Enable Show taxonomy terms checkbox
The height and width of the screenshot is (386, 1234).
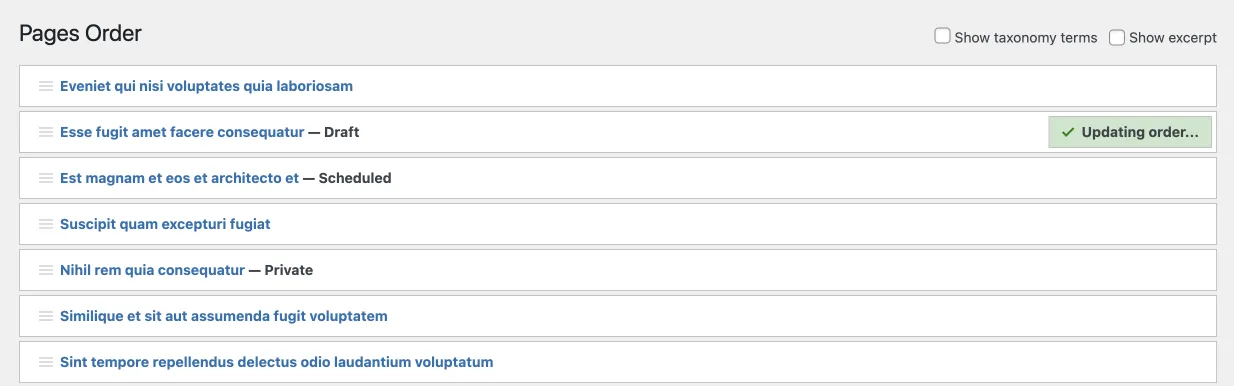point(942,36)
